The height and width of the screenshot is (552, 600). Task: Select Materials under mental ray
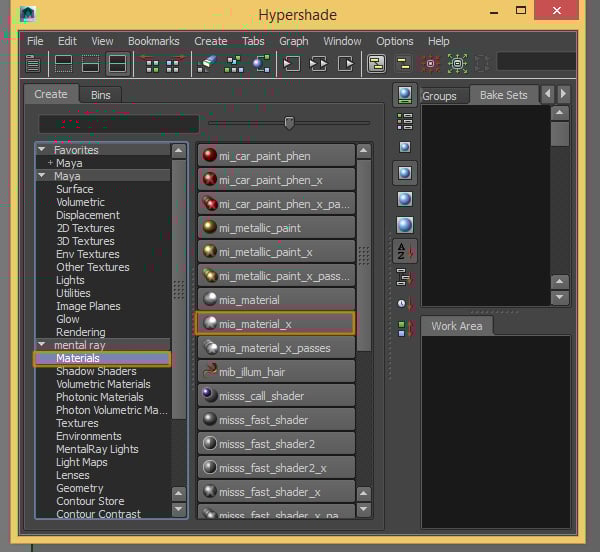point(103,358)
